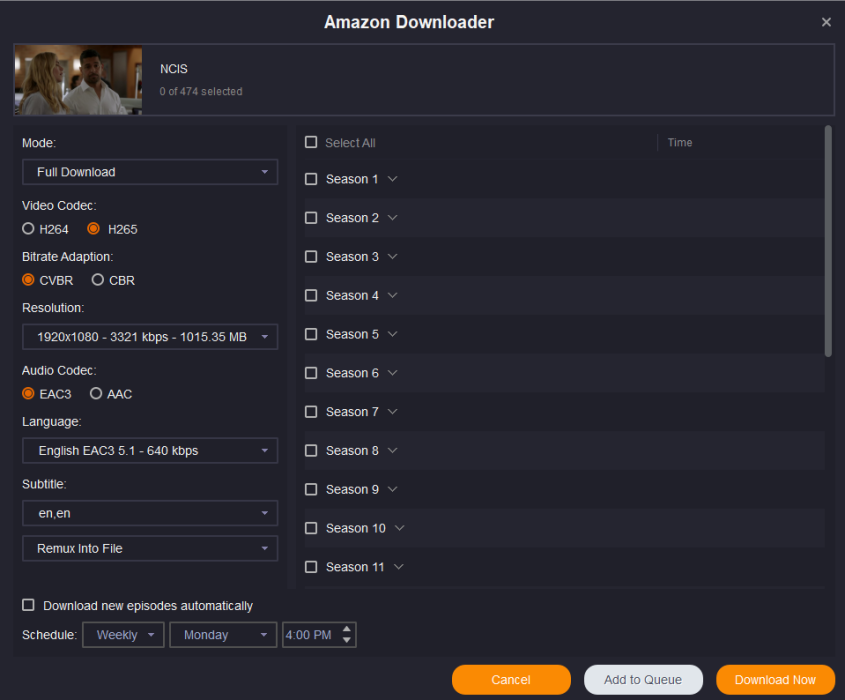Expand Season 5 episode list
The width and height of the screenshot is (845, 700).
[392, 334]
